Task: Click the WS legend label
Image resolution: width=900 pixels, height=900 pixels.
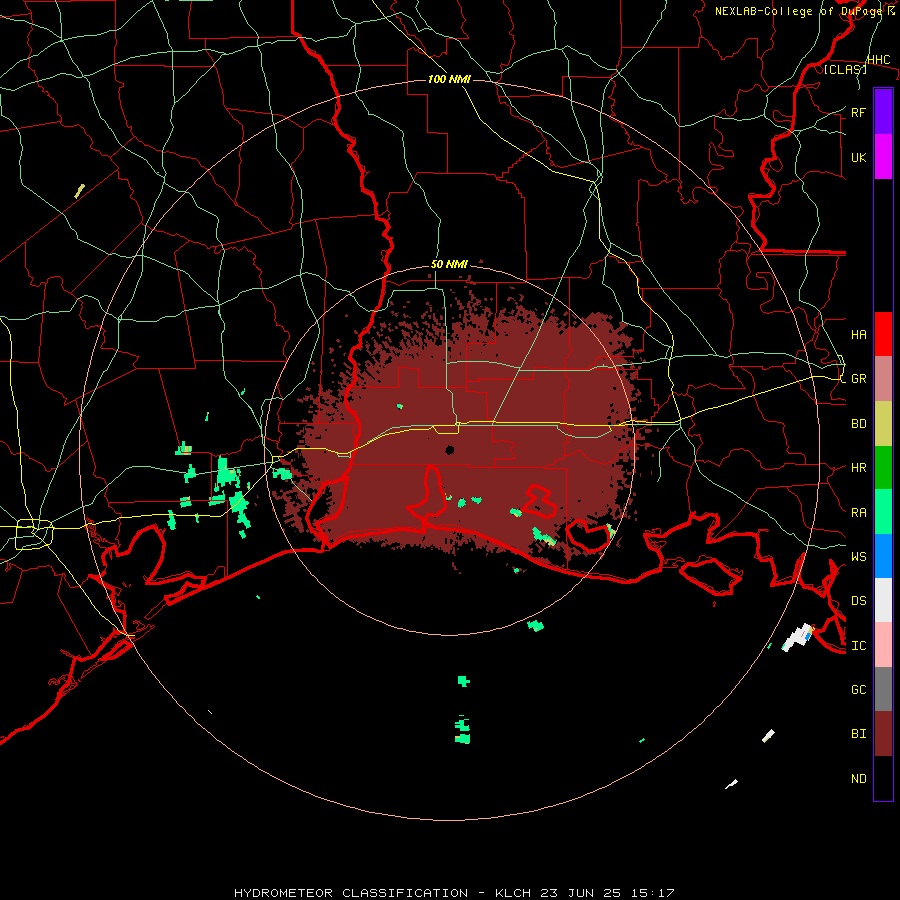Action: click(858, 556)
